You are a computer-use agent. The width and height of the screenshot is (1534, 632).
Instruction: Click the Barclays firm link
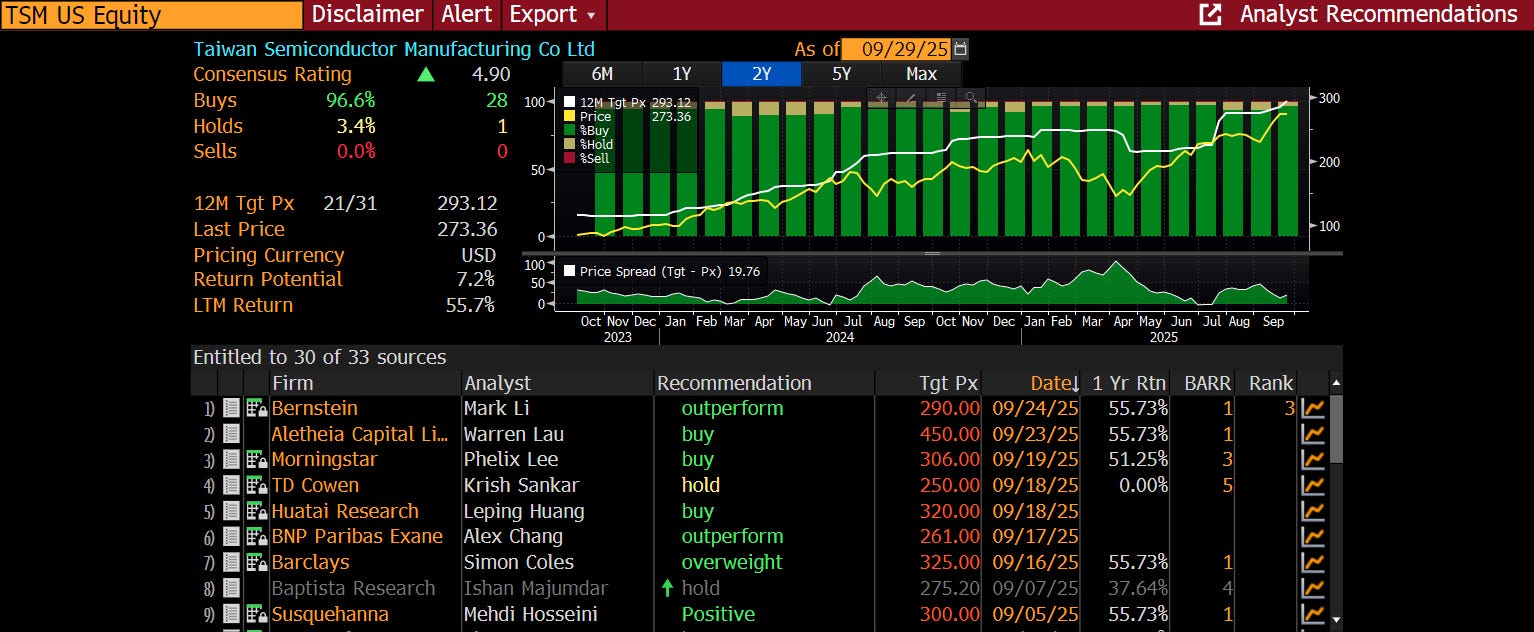pos(311,562)
